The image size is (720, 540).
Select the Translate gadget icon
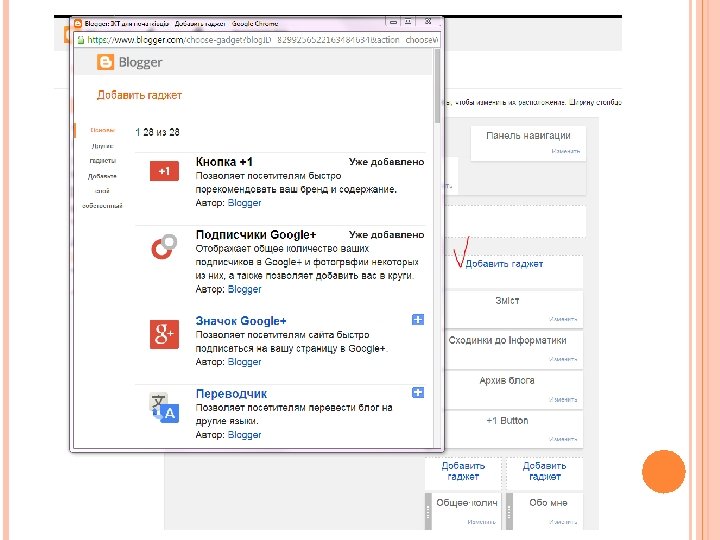(164, 407)
